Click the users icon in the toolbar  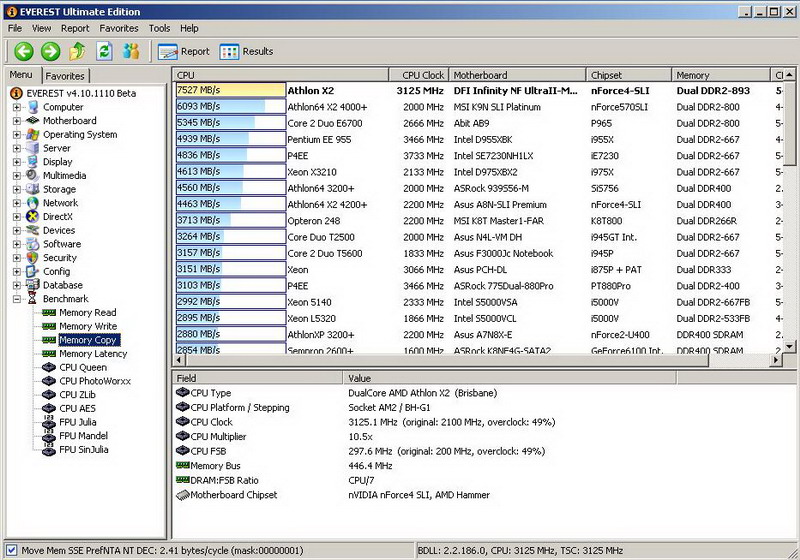click(x=131, y=51)
